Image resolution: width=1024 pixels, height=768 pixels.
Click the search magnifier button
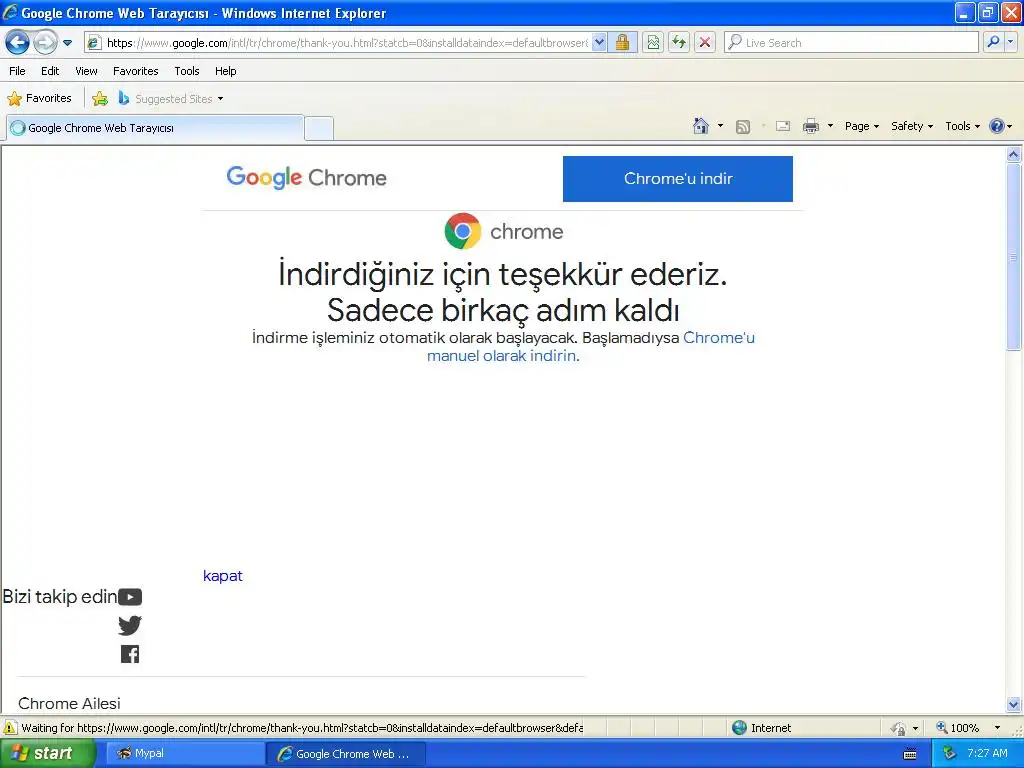(x=993, y=43)
